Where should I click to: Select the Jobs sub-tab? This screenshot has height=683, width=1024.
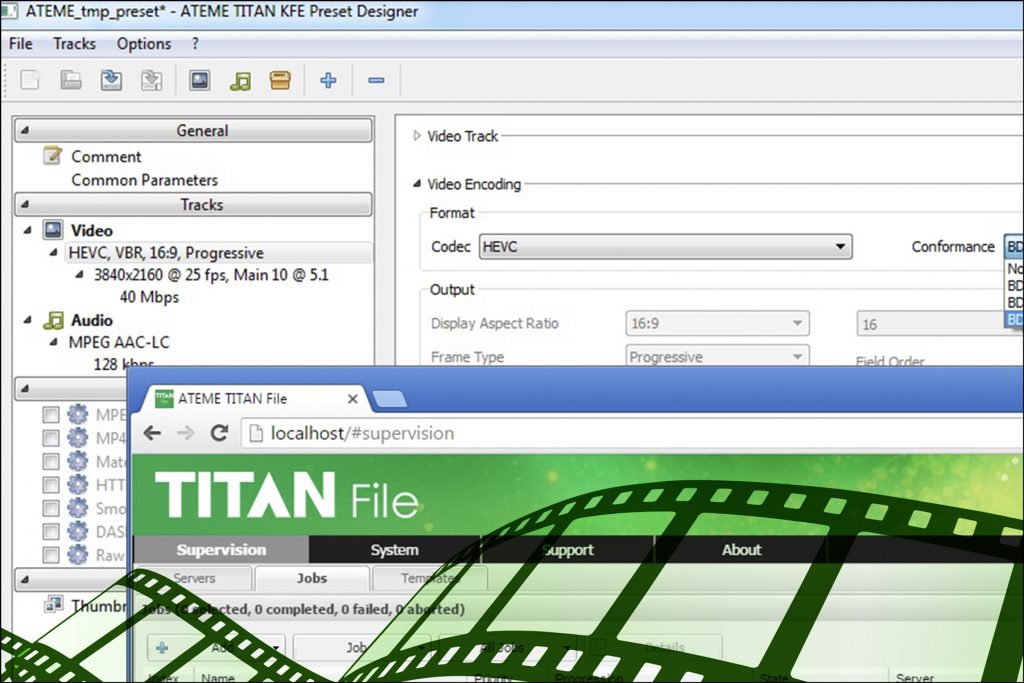(x=312, y=579)
